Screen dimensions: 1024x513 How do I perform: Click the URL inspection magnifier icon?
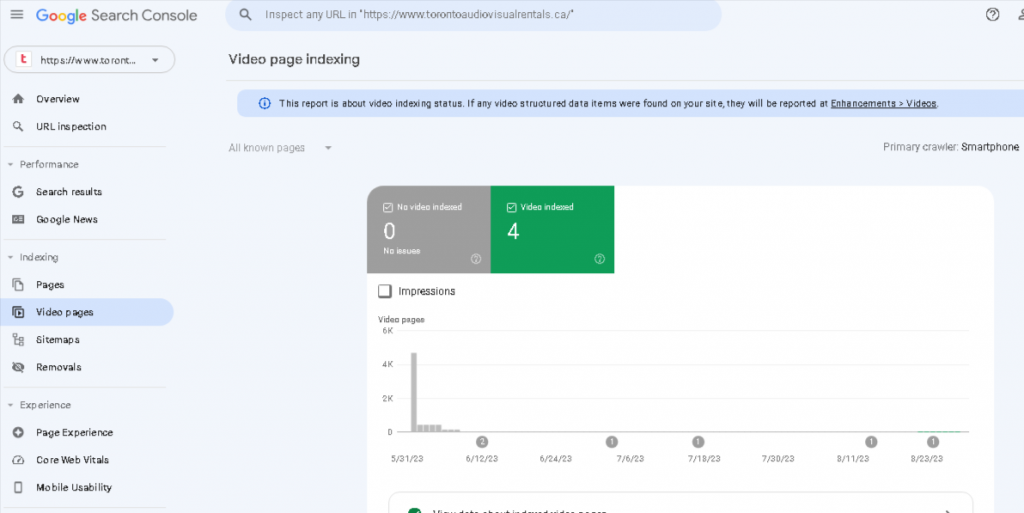pyautogui.click(x=18, y=126)
